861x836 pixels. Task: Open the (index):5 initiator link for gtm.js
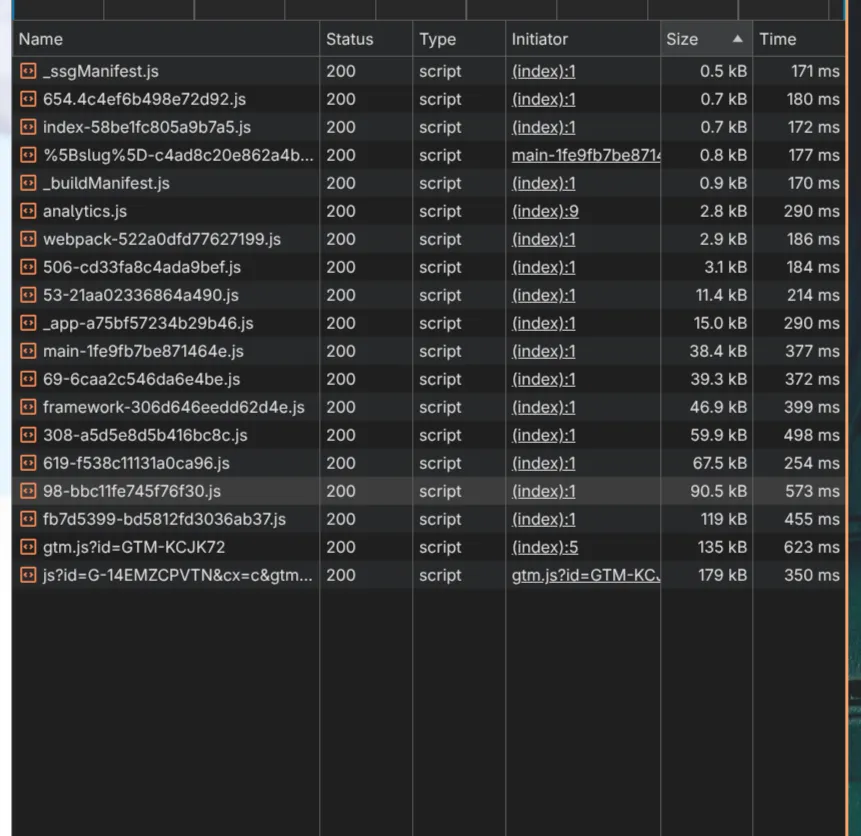pyautogui.click(x=545, y=547)
